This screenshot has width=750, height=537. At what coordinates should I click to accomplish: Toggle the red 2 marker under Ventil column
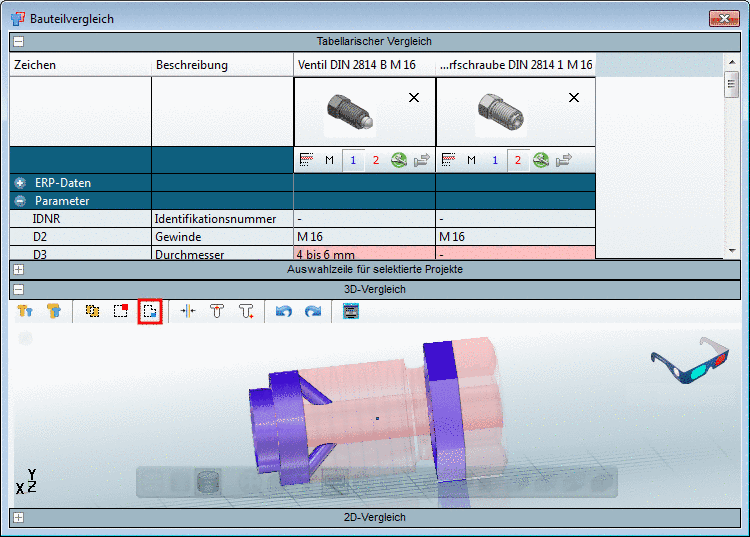point(376,160)
